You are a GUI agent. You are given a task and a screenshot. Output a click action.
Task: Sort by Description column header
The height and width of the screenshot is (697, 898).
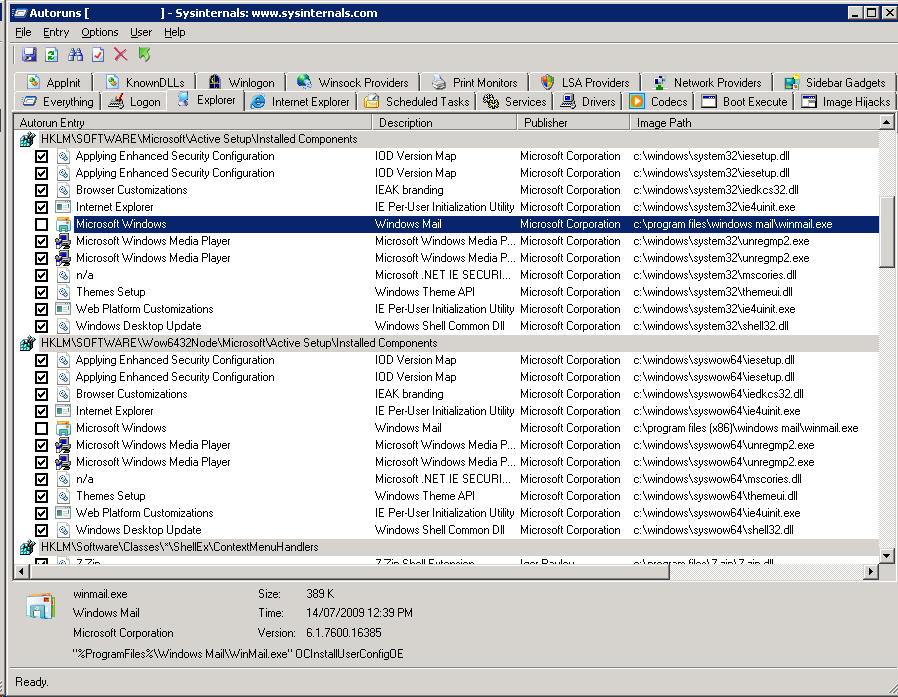445,123
